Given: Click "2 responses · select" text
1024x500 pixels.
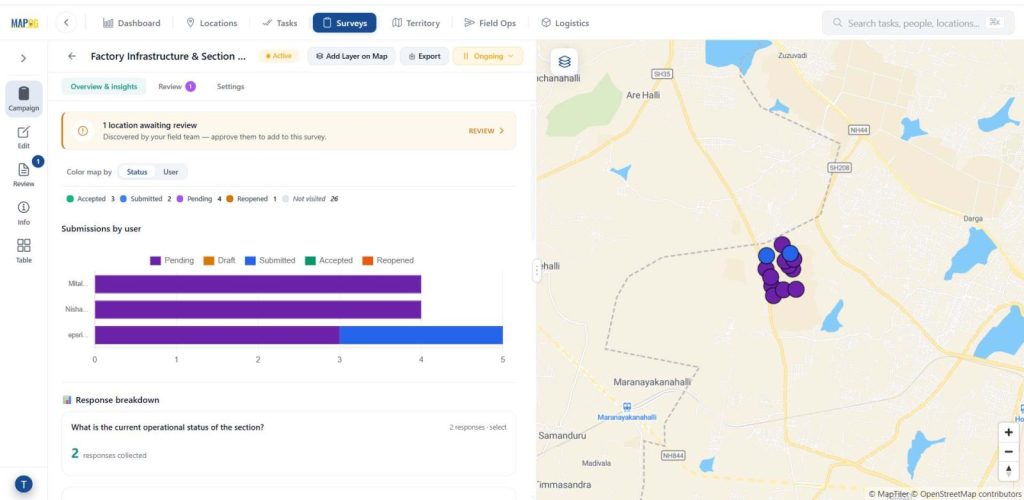Looking at the screenshot, I should [477, 428].
